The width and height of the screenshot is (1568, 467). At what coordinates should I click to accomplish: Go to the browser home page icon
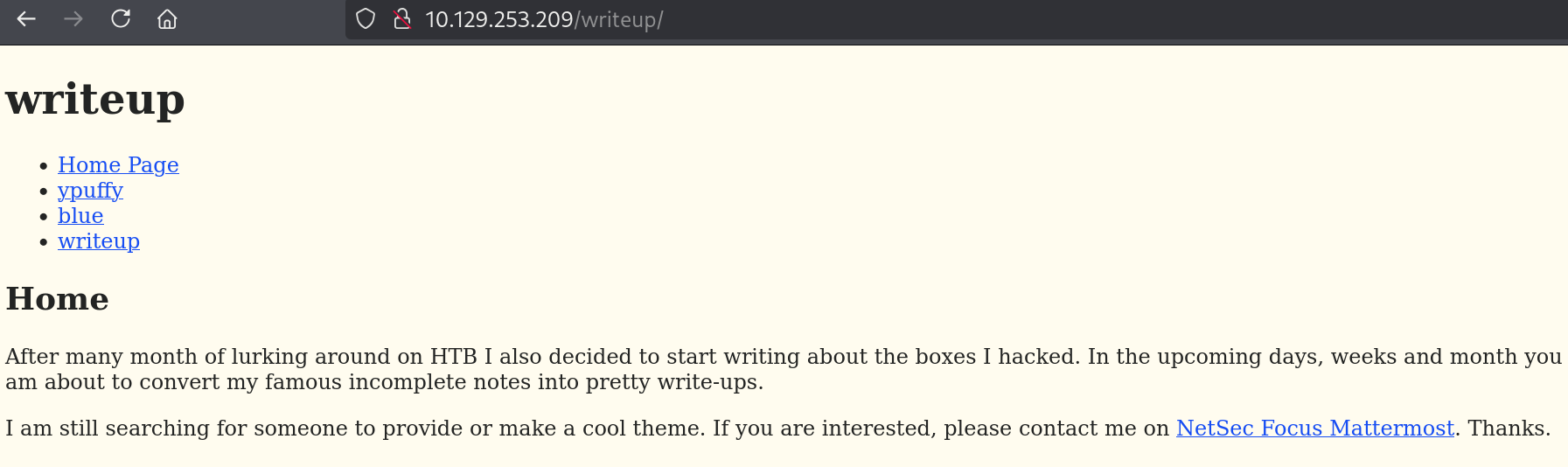tap(167, 19)
